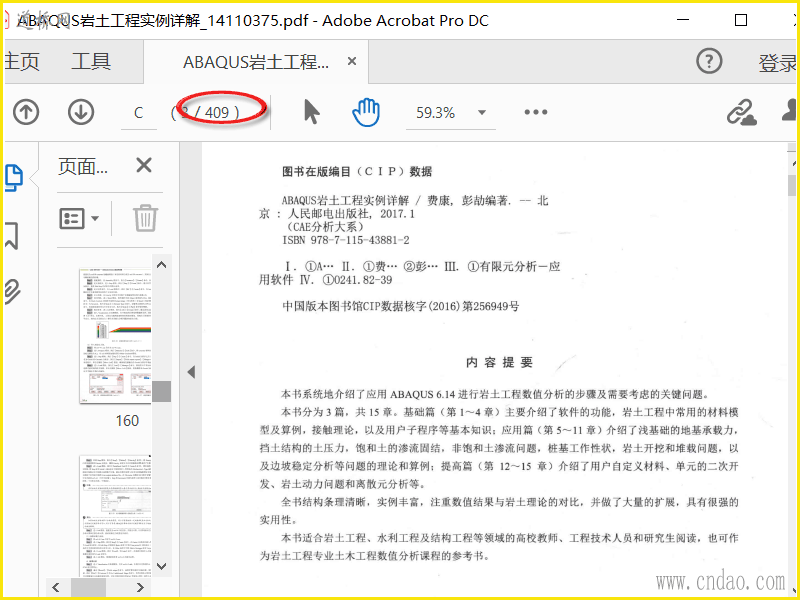Activate the hand pan tool
The width and height of the screenshot is (800, 600).
366,112
